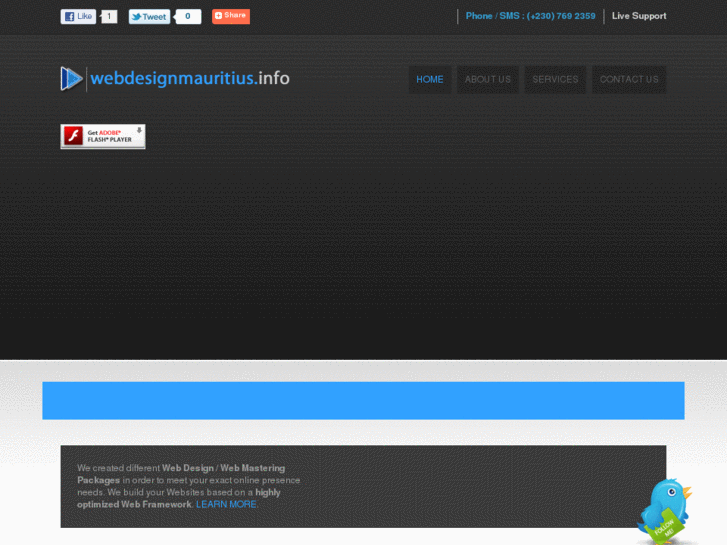The image size is (727, 545).
Task: Open the CONTACT US menu item
Action: click(x=629, y=80)
